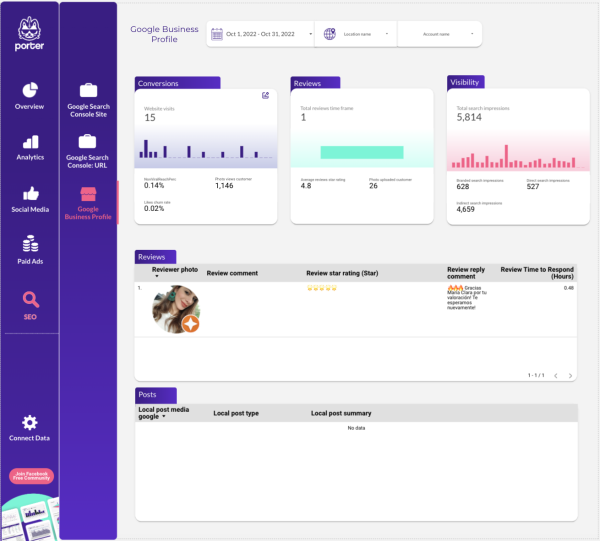Screen dimensions: 600x541
Task: Click branded search impressions value 628
Action: [463, 187]
